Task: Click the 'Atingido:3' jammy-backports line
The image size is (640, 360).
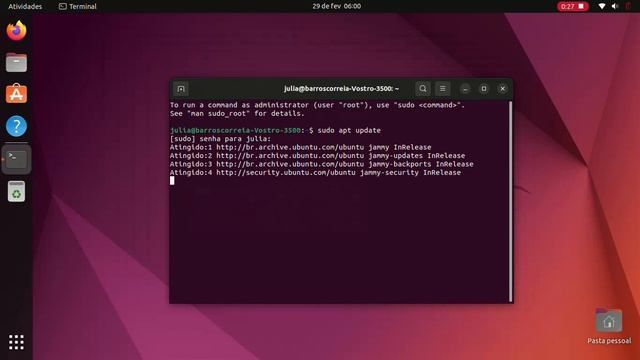Action: coord(322,164)
